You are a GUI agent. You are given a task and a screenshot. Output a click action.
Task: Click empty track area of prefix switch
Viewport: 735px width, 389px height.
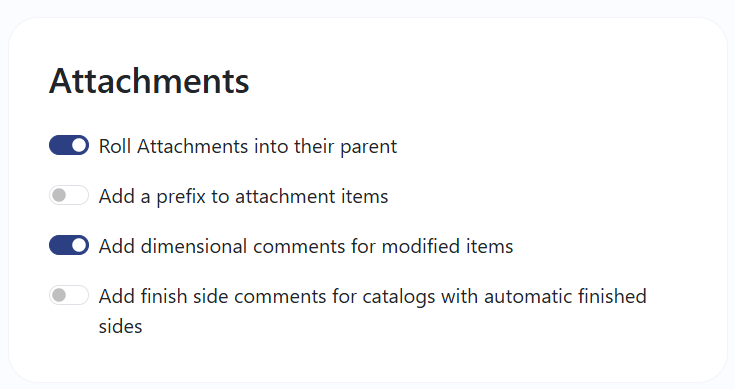coord(78,195)
